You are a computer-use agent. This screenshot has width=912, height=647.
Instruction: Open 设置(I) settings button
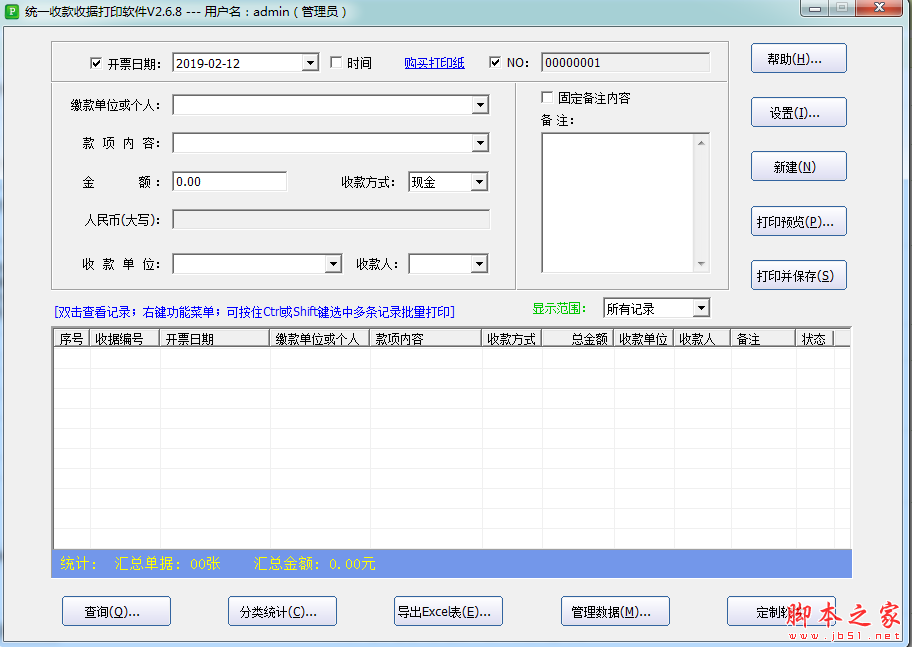coord(798,113)
